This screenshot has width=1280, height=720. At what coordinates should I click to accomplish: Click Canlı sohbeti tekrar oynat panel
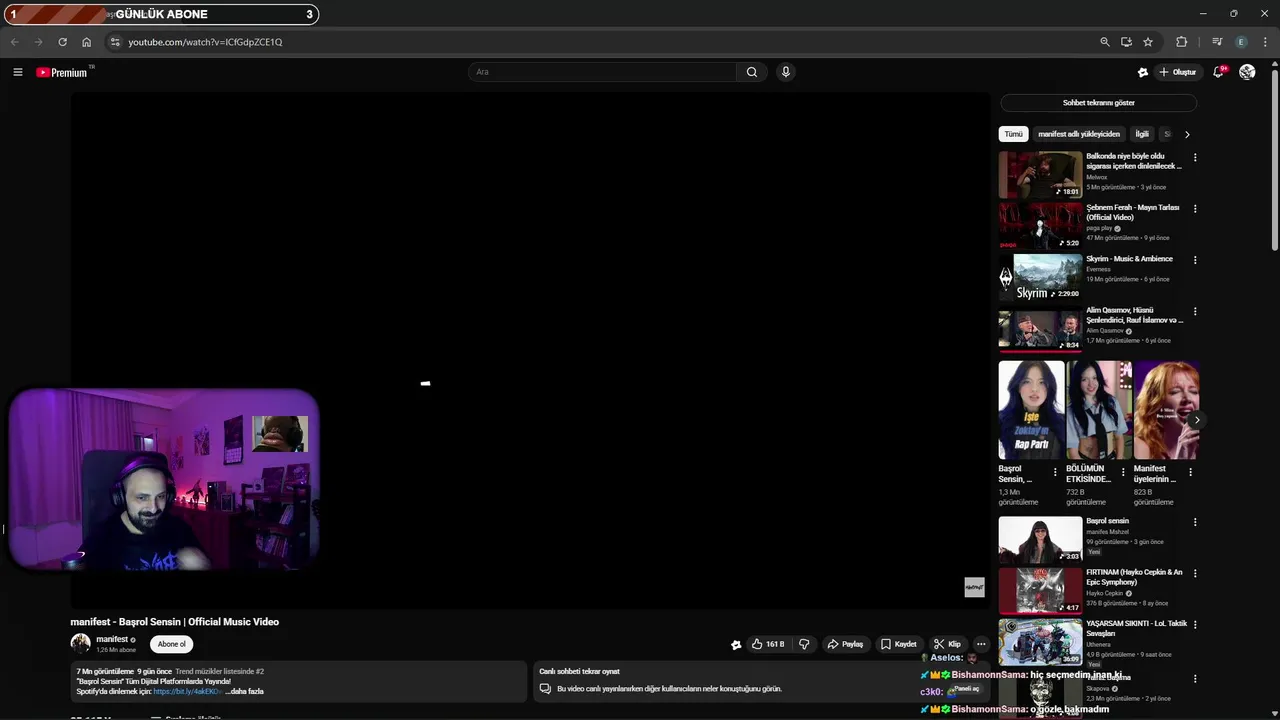762,681
